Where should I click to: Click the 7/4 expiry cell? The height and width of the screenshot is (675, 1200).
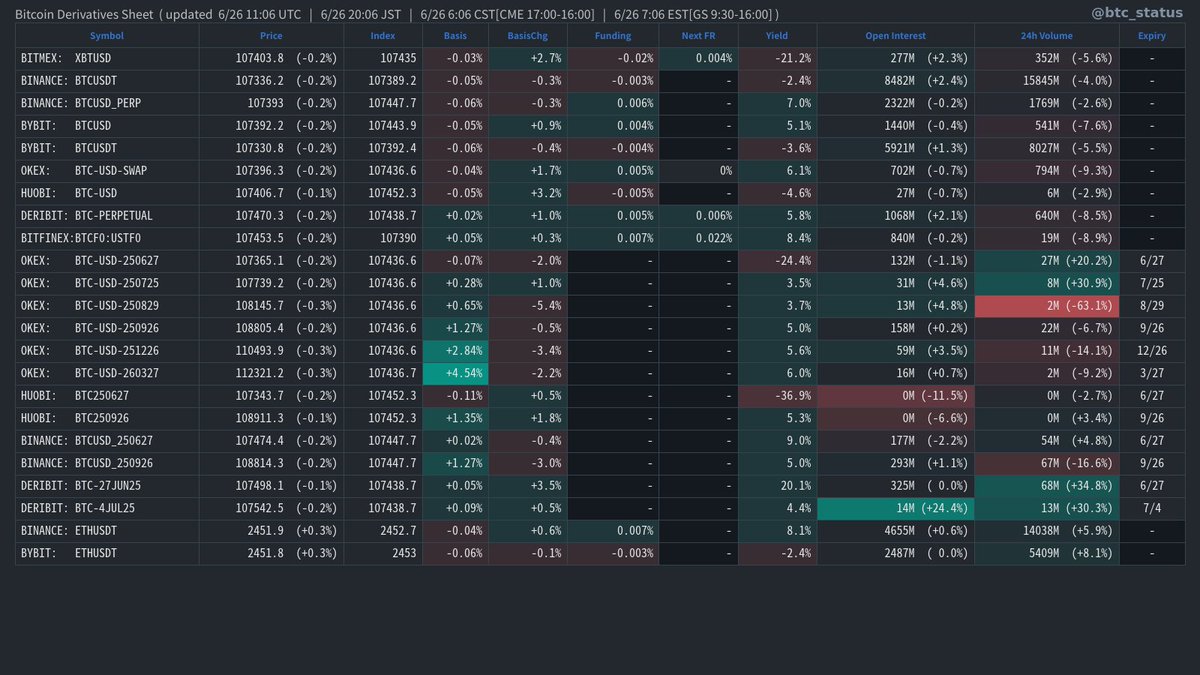(x=1152, y=508)
